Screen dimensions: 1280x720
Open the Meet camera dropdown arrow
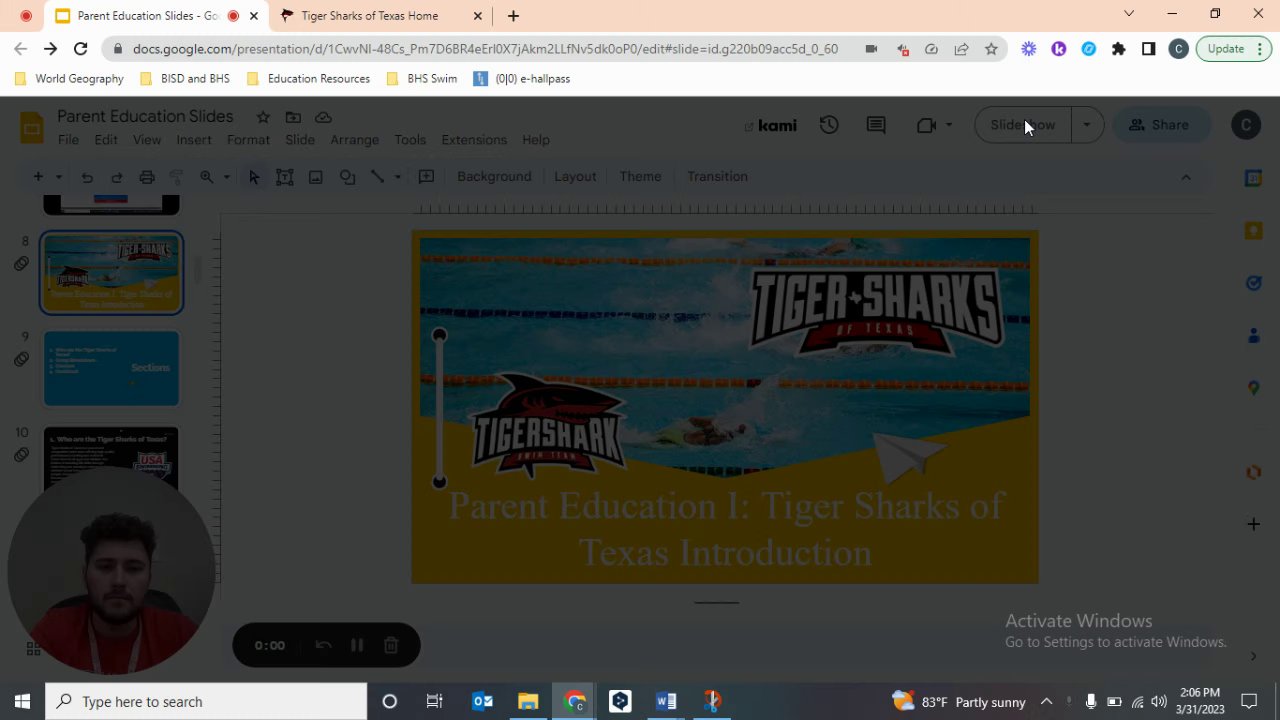(949, 125)
